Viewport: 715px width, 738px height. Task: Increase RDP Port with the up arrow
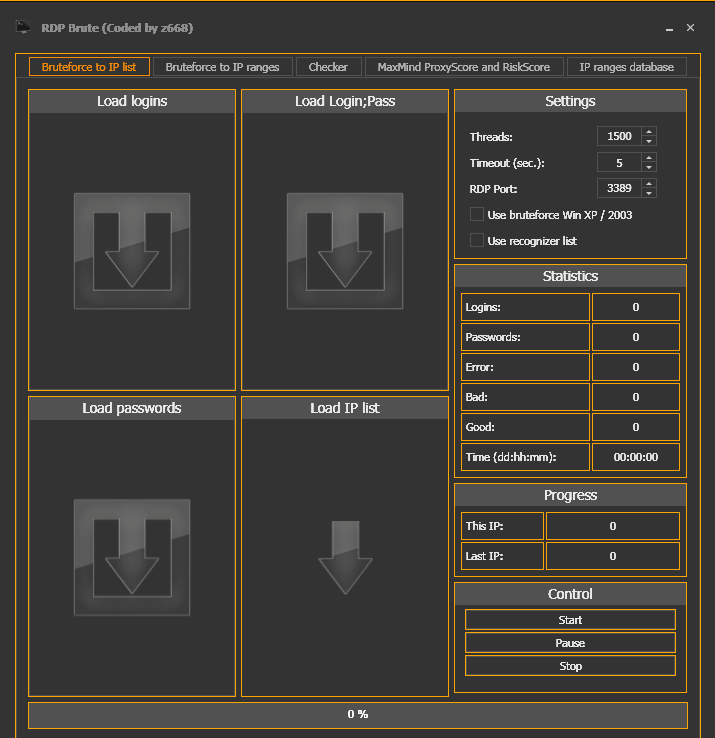pos(649,183)
